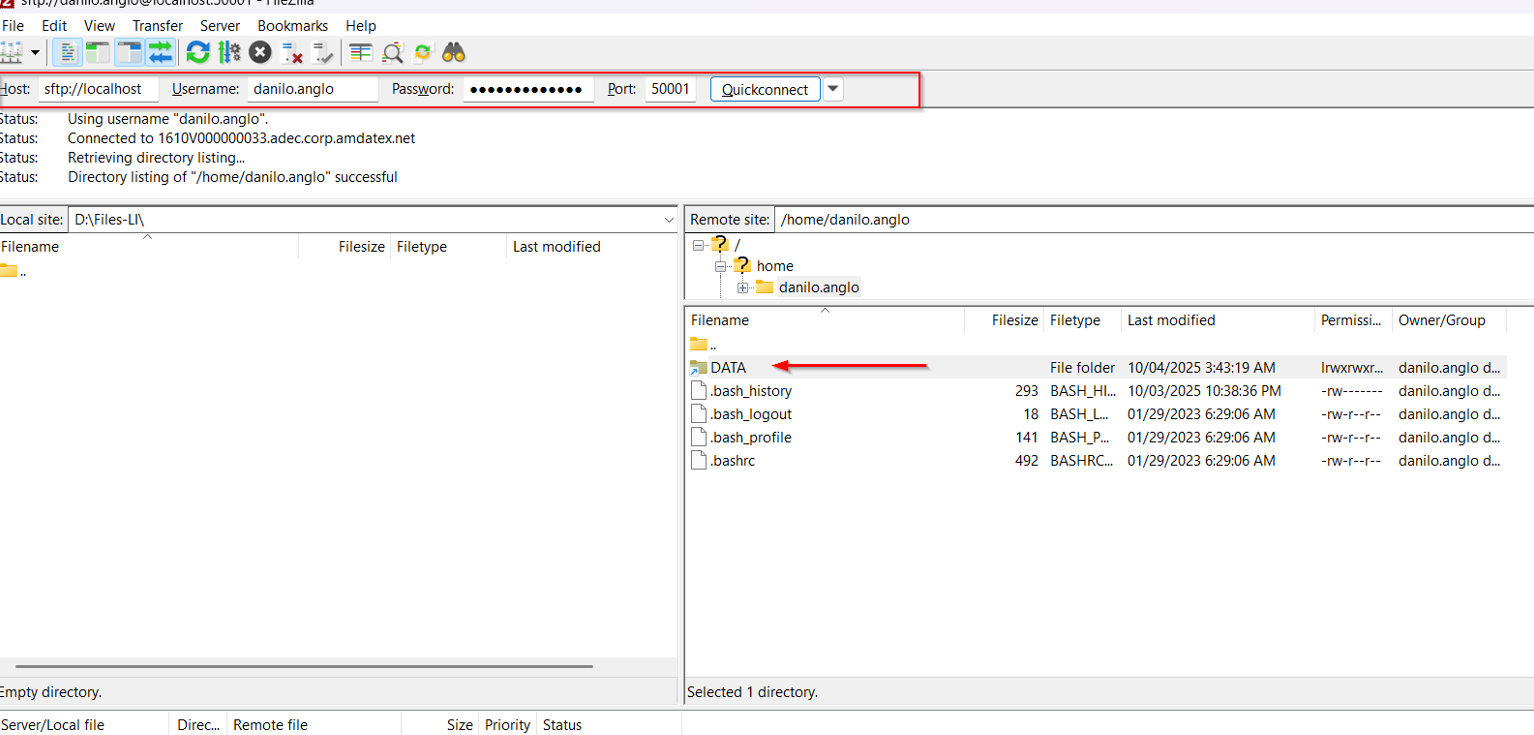Image resolution: width=1534 pixels, height=735 pixels.
Task: Sort remote list by Owner/Group column
Action: 1449,320
